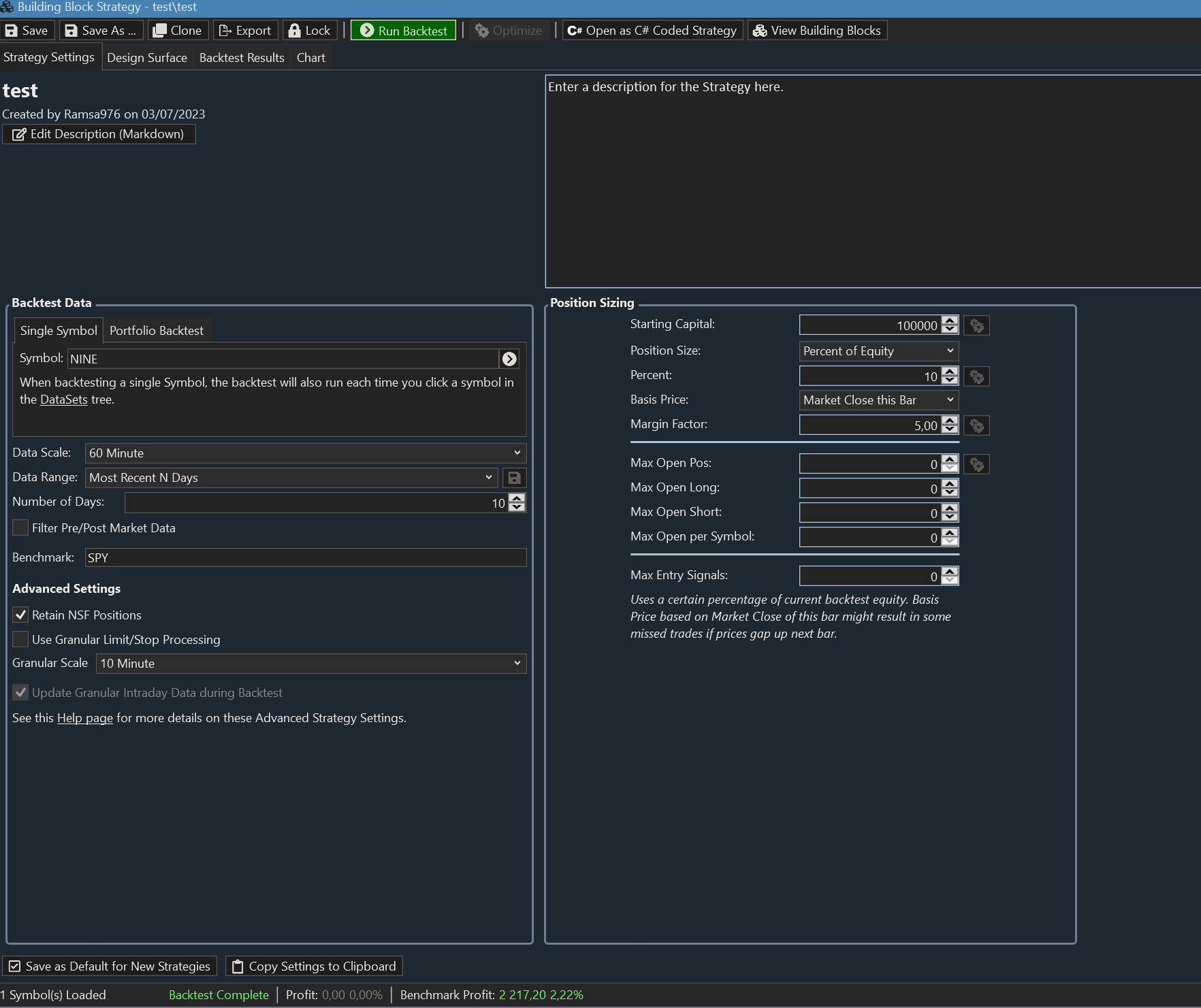Select the Portfolio Backtest tab
The height and width of the screenshot is (1008, 1201).
point(156,331)
